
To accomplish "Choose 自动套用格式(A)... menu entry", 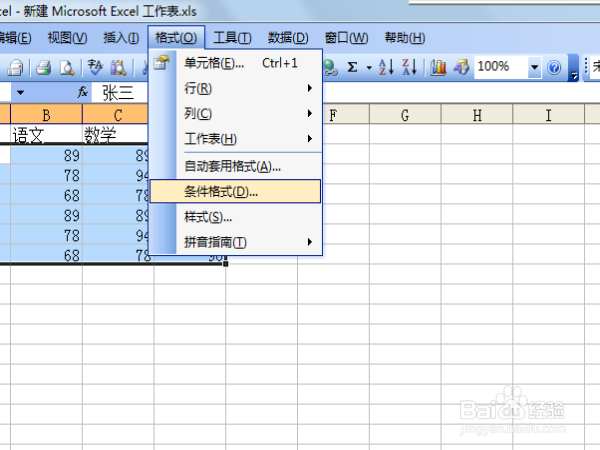I will [235, 166].
